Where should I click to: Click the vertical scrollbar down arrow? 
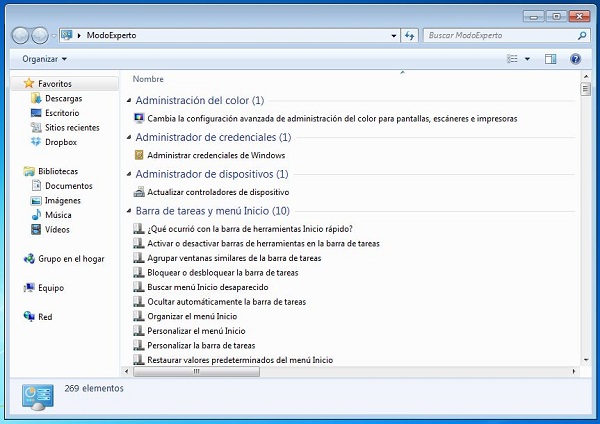(x=585, y=359)
